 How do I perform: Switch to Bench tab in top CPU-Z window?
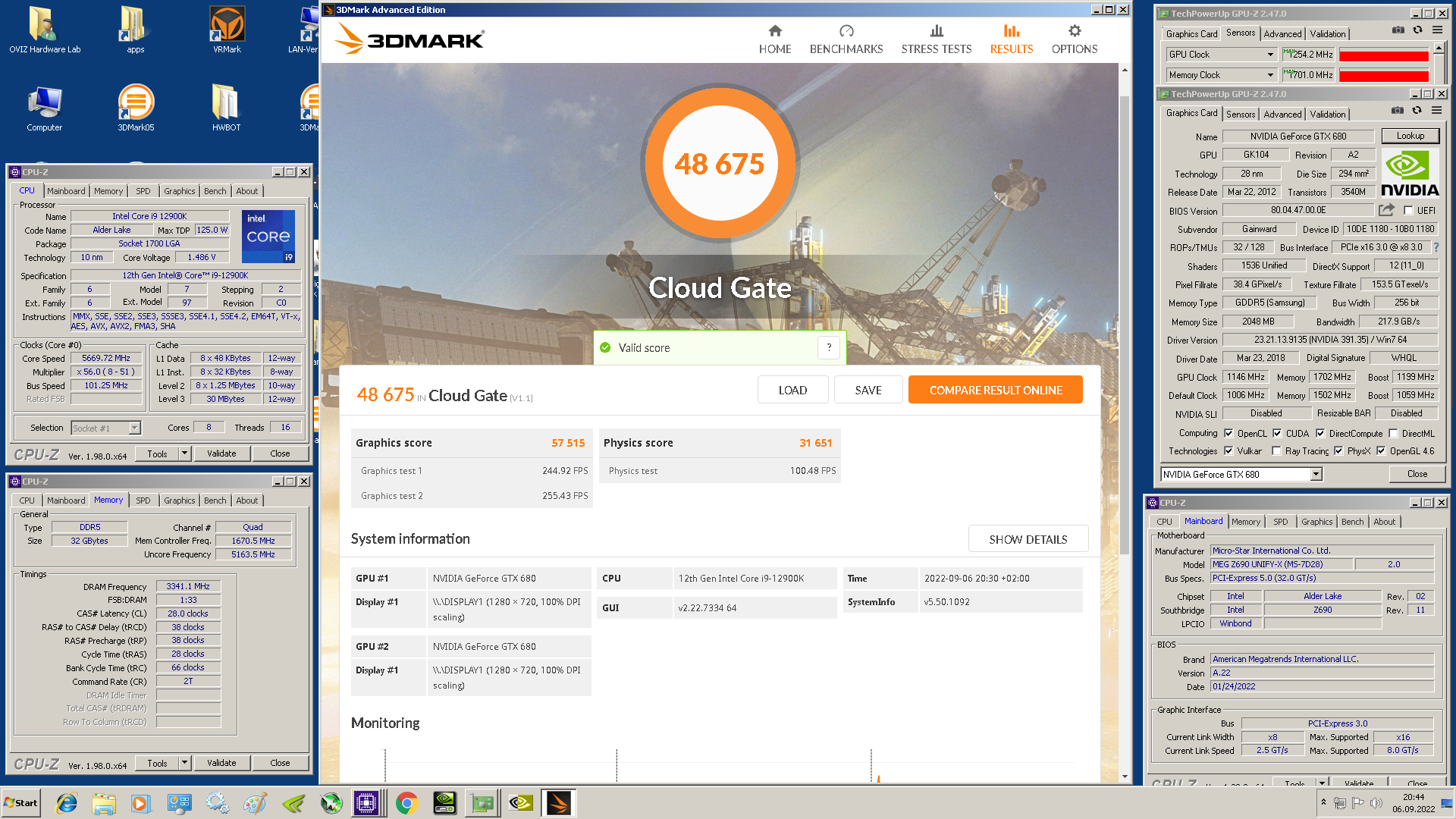pos(215,191)
